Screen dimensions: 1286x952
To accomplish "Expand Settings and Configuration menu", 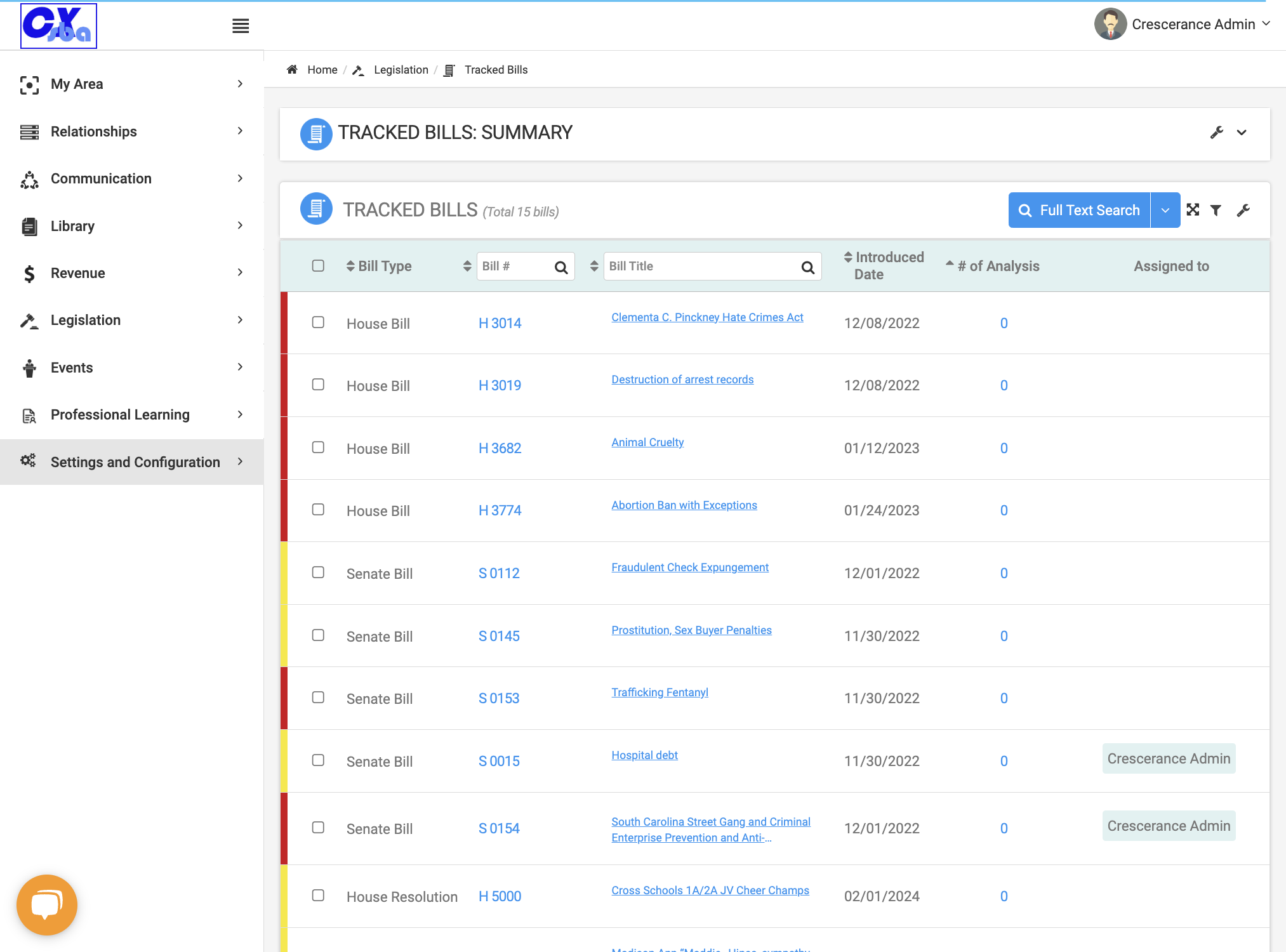I will tap(132, 462).
